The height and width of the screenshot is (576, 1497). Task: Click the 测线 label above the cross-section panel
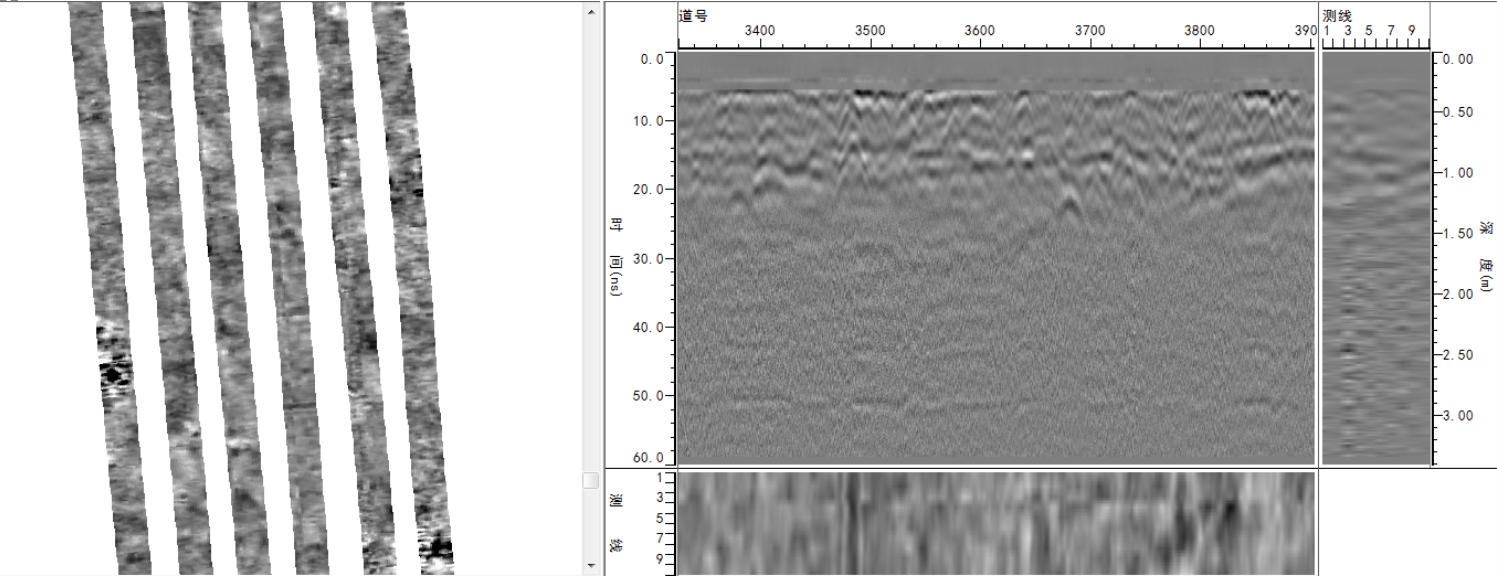click(x=1337, y=16)
